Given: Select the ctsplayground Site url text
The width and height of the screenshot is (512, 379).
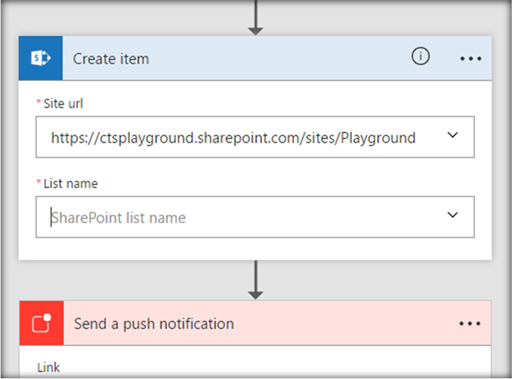Looking at the screenshot, I should [x=233, y=138].
